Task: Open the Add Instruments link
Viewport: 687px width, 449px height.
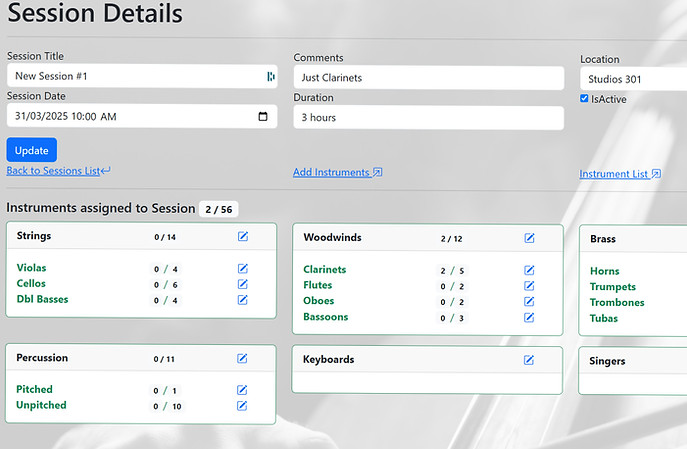Action: point(338,172)
